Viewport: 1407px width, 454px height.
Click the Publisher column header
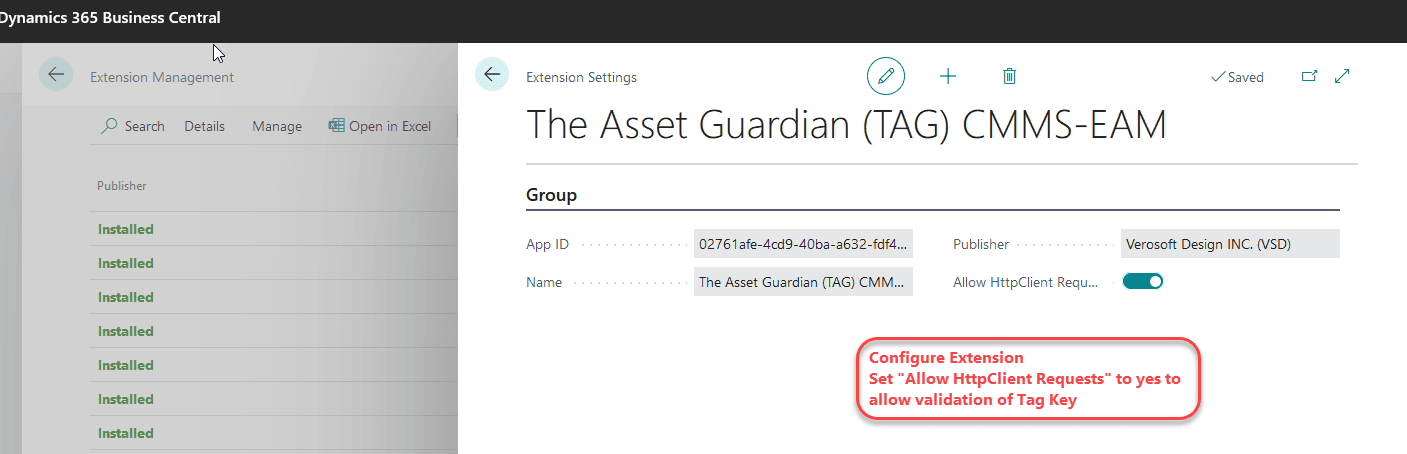click(x=122, y=185)
